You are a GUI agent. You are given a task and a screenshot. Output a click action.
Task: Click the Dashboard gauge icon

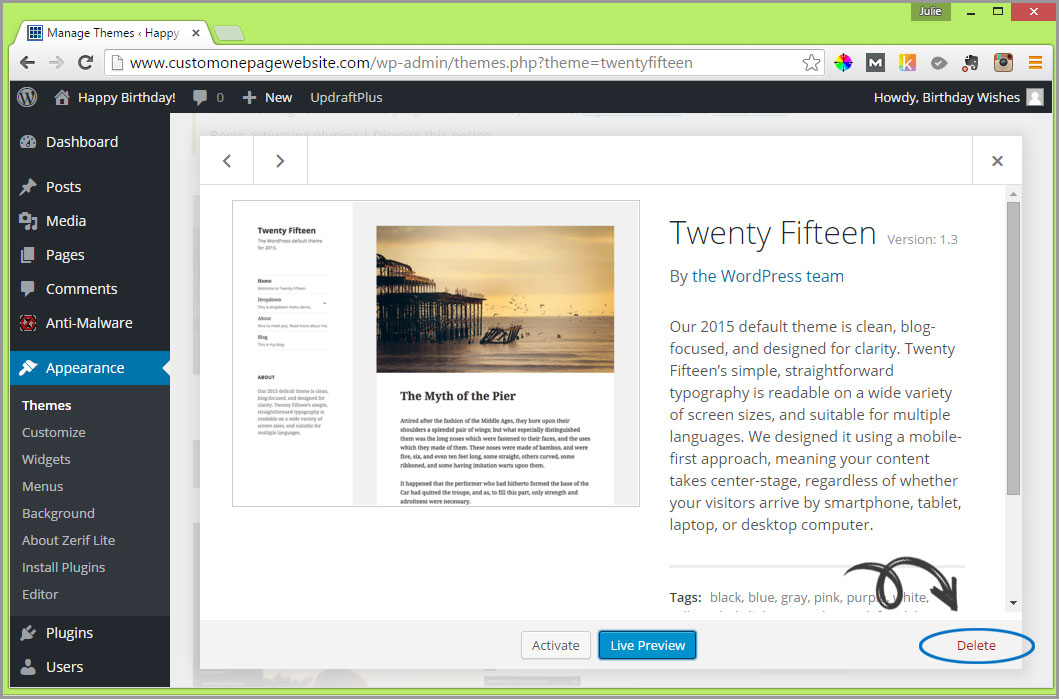coord(28,142)
